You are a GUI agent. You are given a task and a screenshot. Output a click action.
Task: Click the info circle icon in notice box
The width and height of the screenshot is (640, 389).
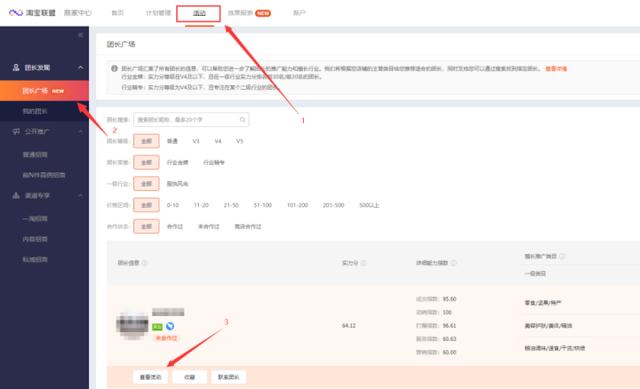tap(114, 69)
